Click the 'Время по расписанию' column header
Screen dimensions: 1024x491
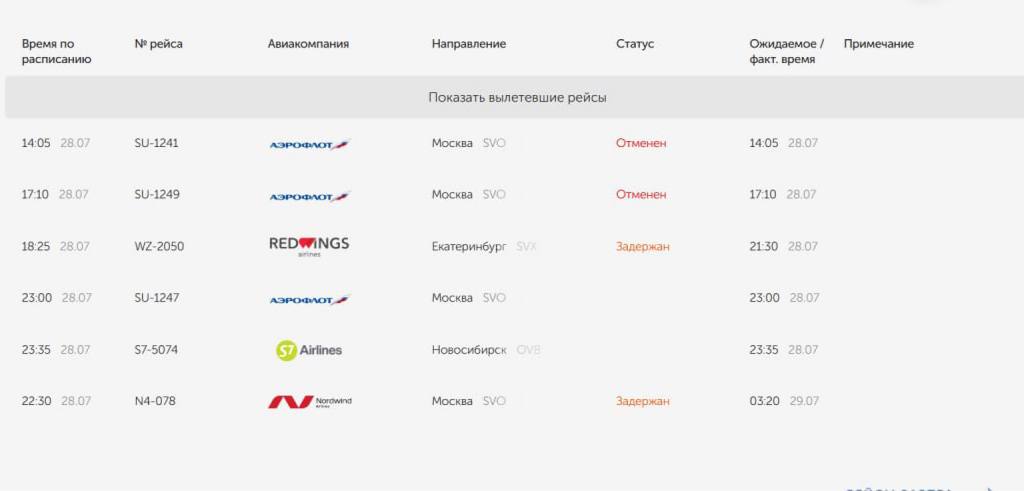point(56,51)
